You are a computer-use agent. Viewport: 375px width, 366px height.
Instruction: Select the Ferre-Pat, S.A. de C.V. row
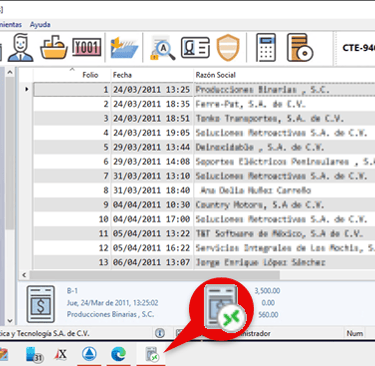point(204,104)
